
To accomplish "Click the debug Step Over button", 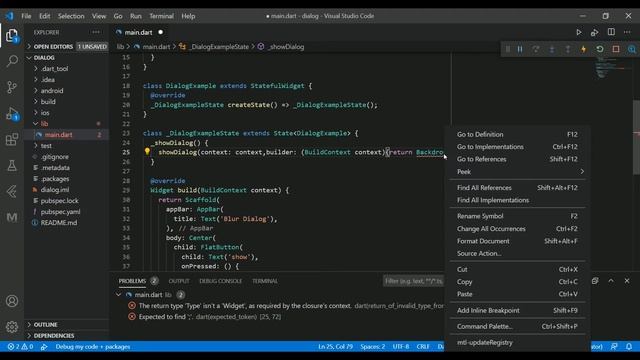I will click(536, 49).
